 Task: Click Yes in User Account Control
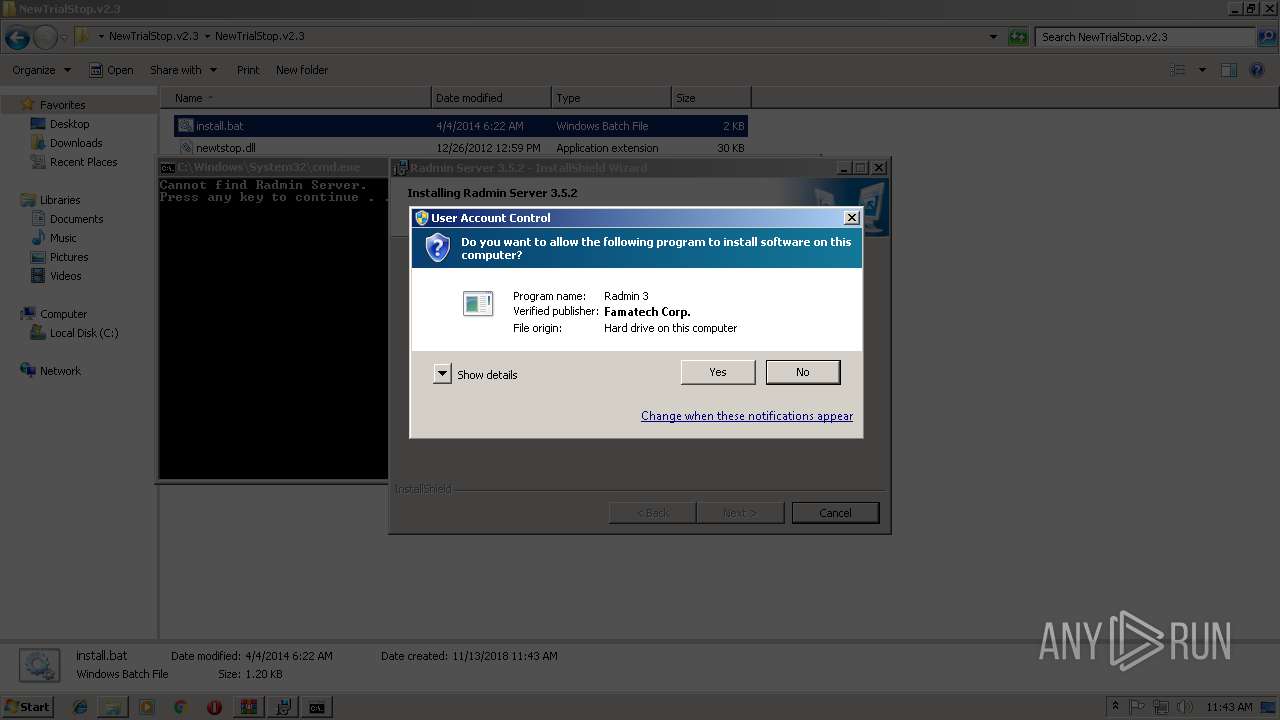tap(718, 372)
